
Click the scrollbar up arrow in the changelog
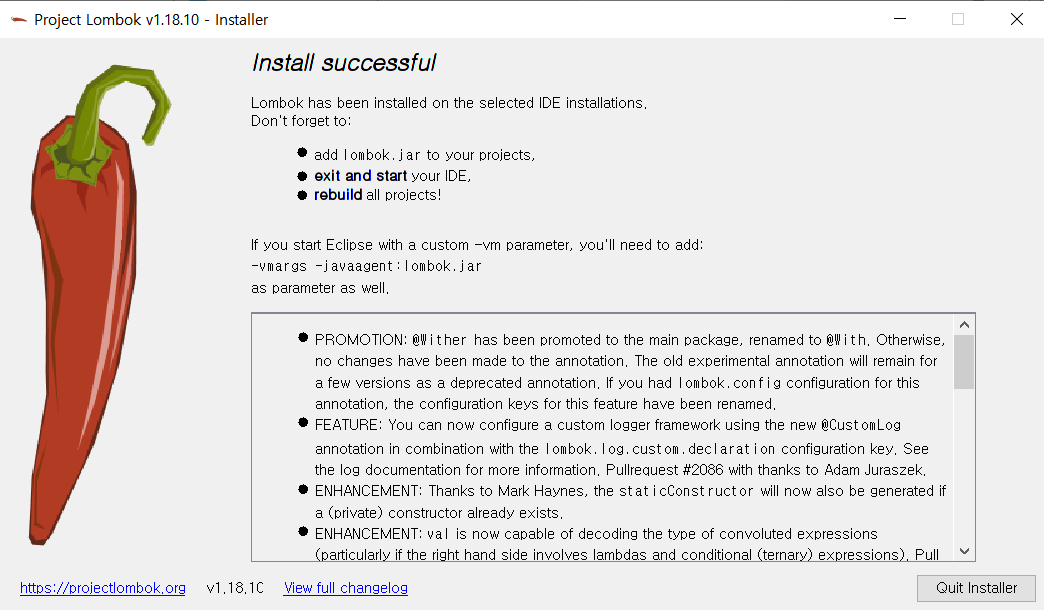[x=962, y=323]
